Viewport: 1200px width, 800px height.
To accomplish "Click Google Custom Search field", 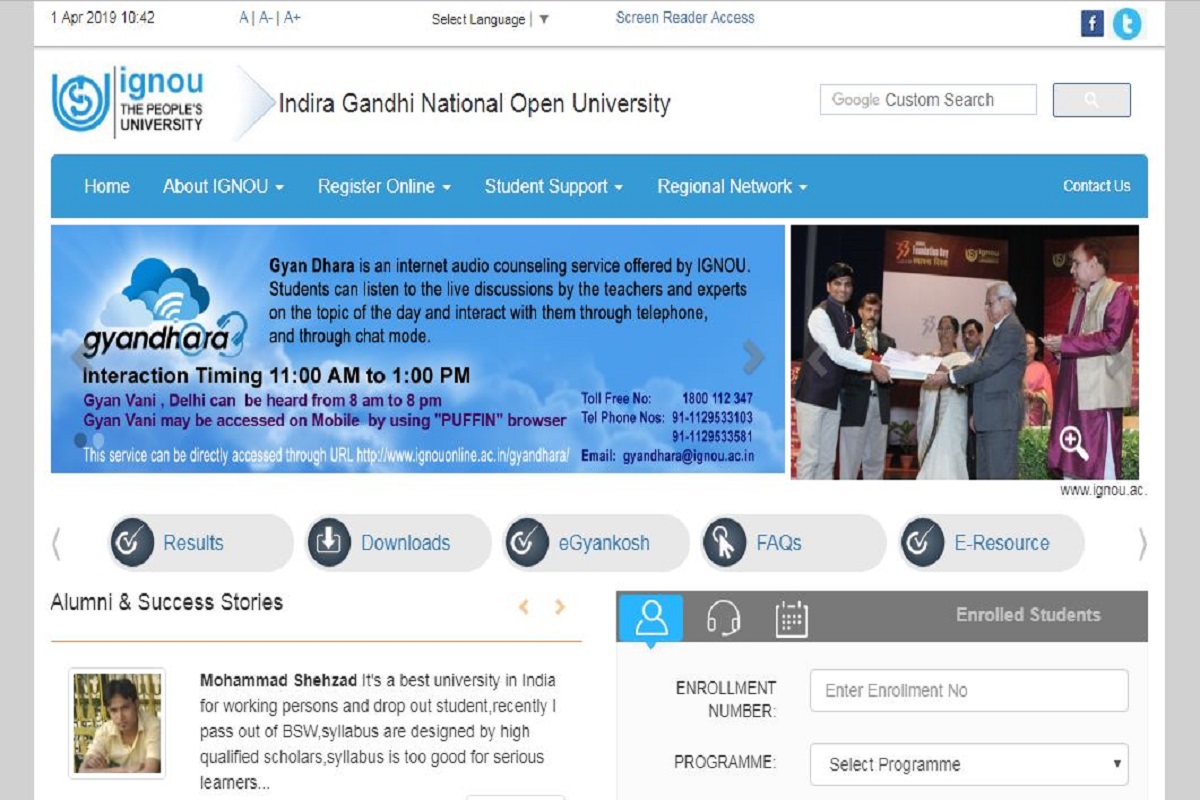I will 928,100.
